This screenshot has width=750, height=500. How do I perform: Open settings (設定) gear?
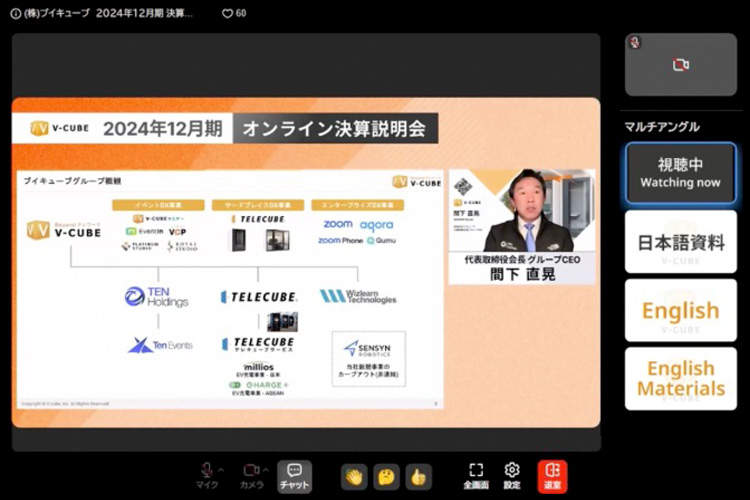[512, 476]
